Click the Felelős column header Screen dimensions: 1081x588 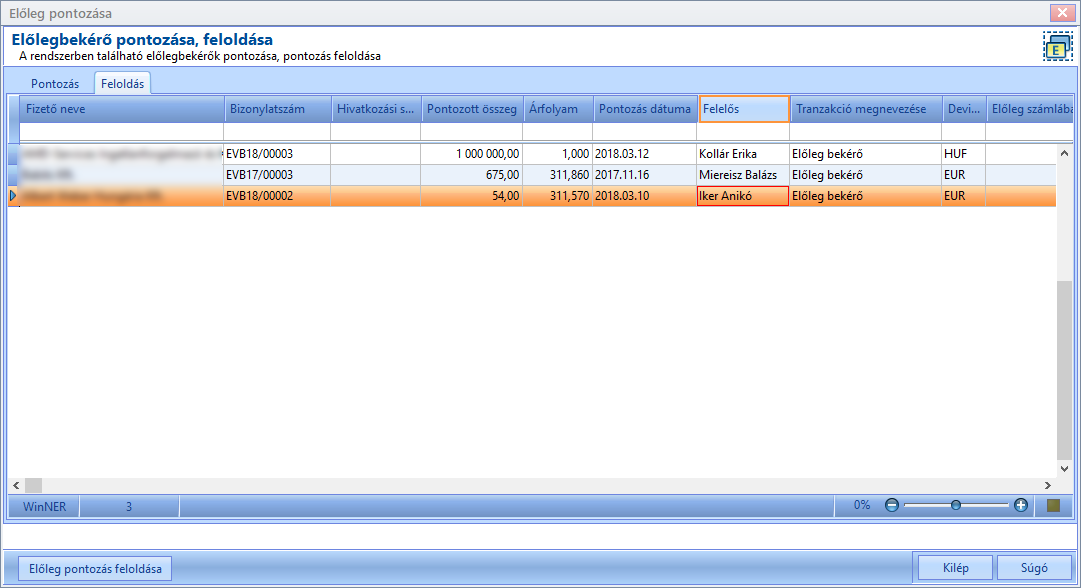coord(744,109)
